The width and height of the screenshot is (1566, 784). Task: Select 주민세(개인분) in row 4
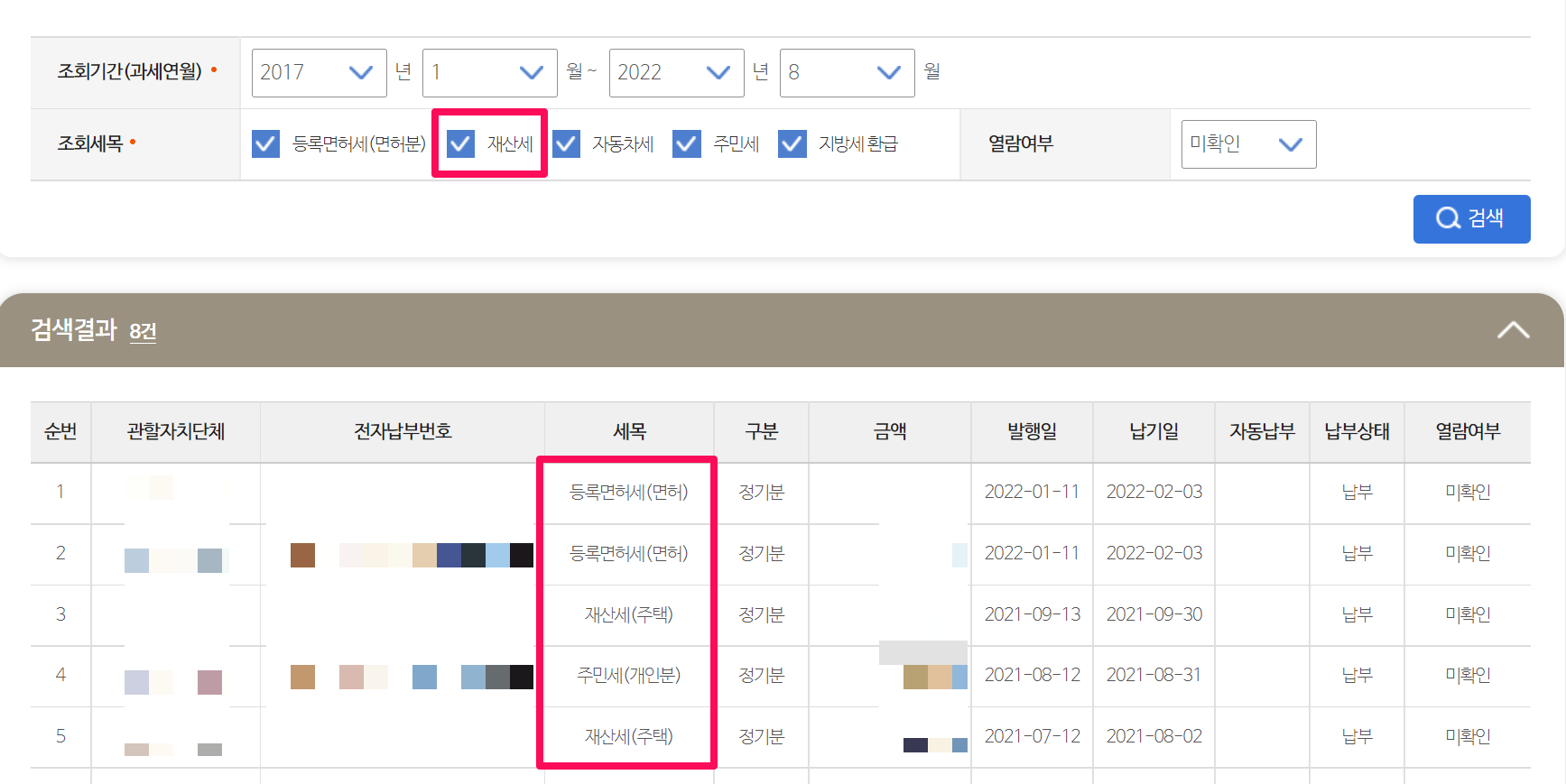[x=629, y=676]
